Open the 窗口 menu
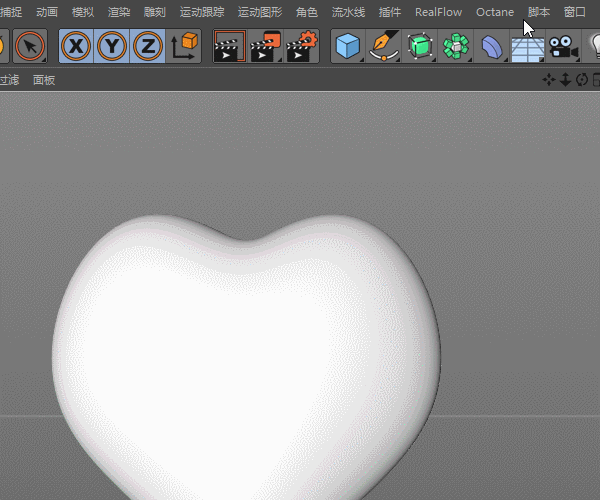 [575, 12]
